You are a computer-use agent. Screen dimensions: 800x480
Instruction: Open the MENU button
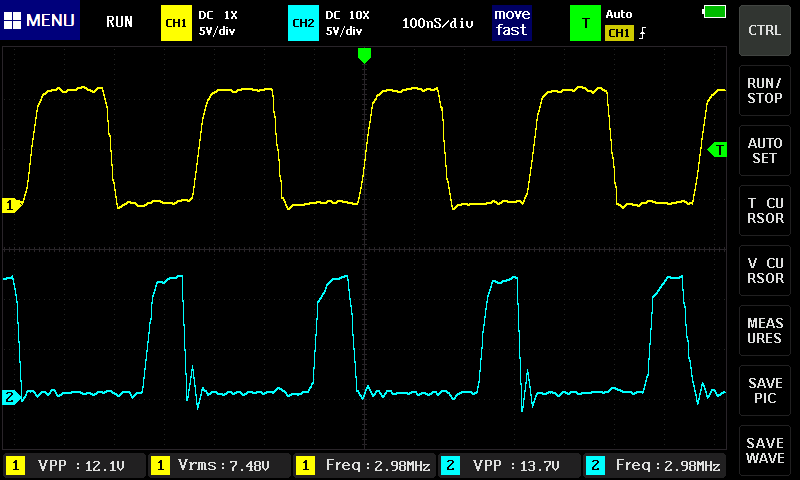[40, 21]
